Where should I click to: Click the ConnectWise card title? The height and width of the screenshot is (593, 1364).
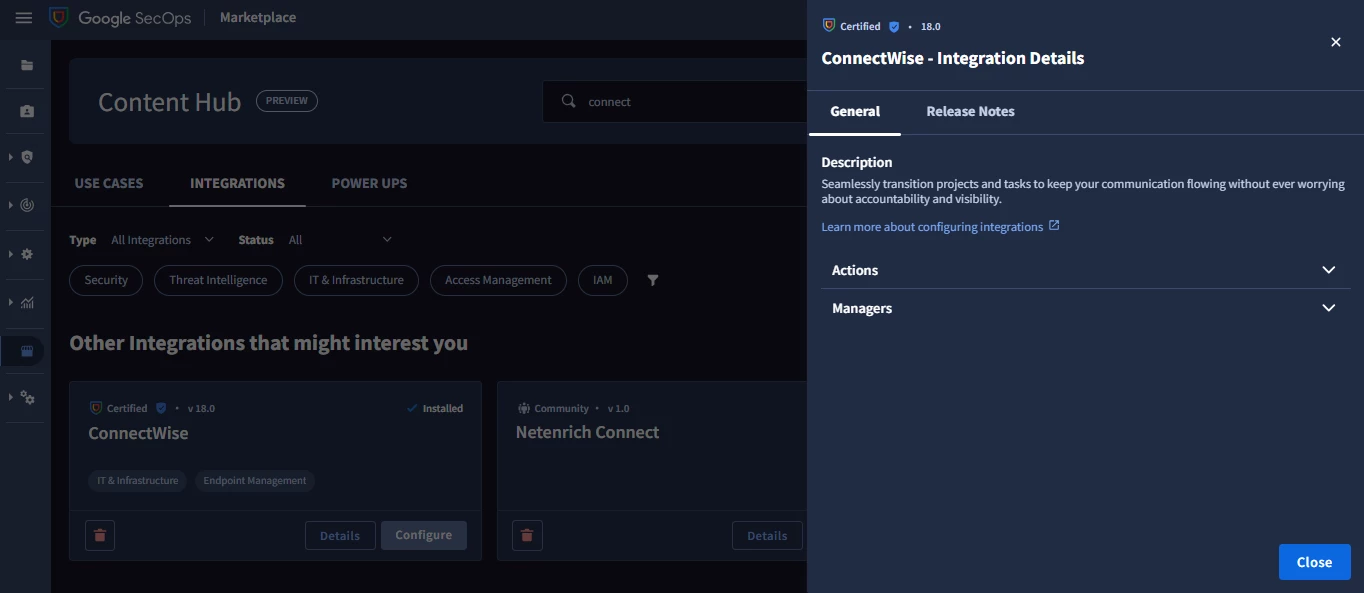[138, 433]
